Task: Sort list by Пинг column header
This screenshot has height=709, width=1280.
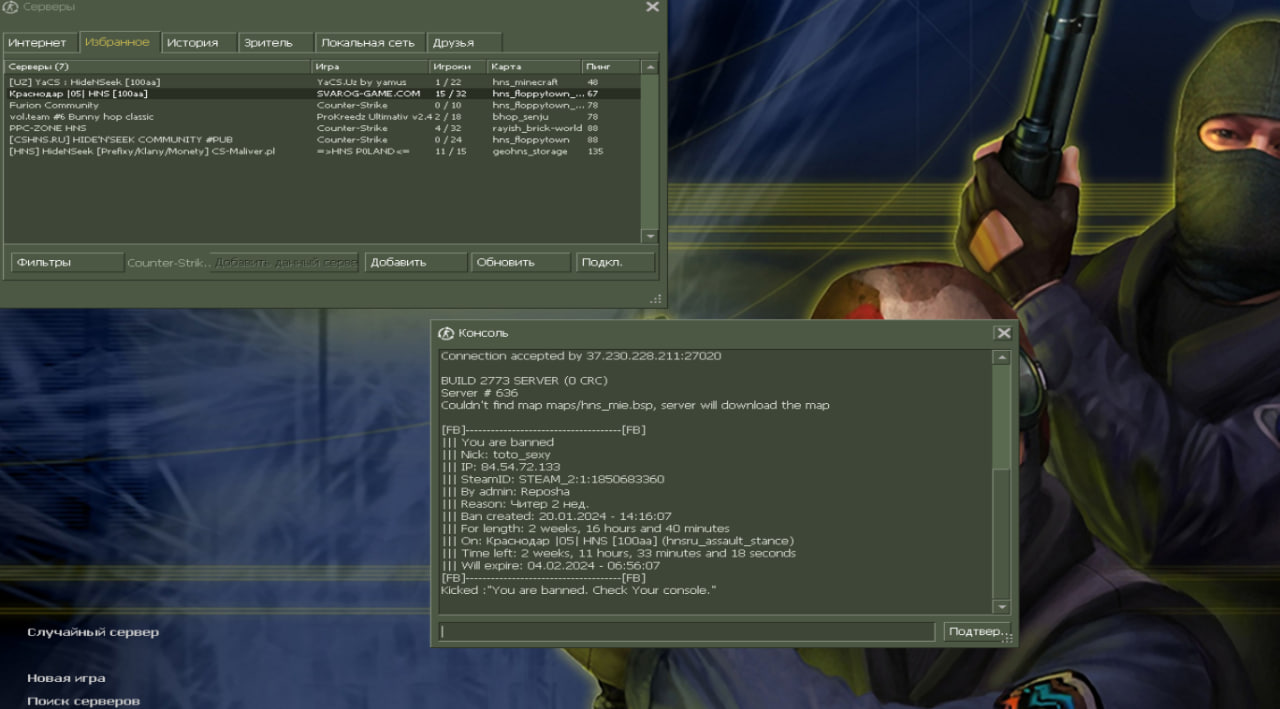Action: pyautogui.click(x=611, y=66)
